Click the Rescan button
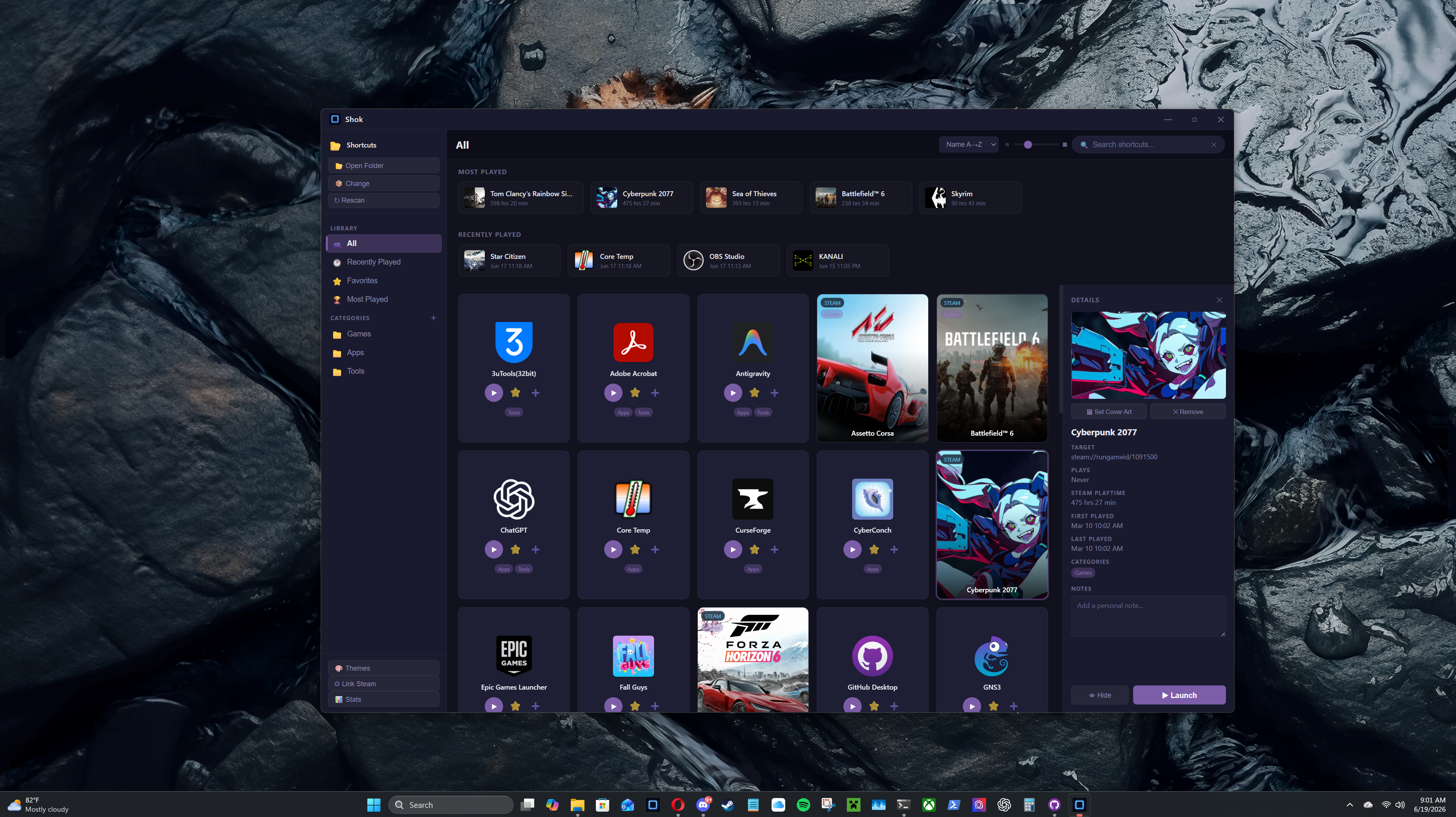Screen dimensions: 1456x817 384,200
